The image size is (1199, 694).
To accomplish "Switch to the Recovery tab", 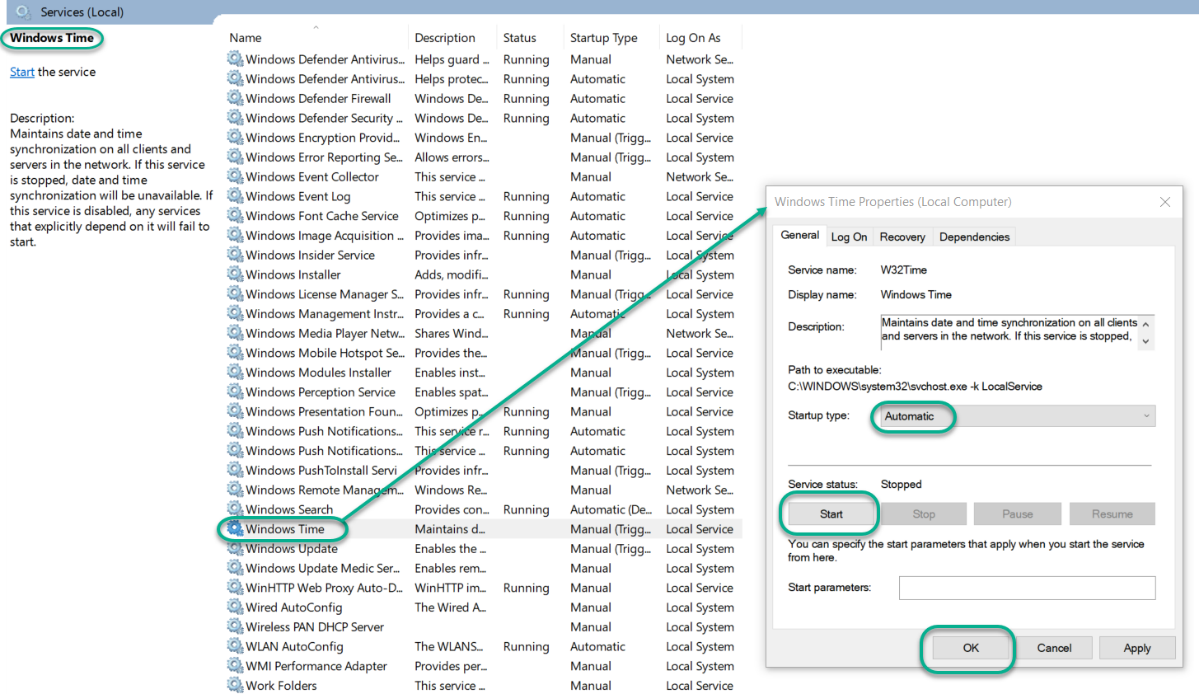I will click(902, 236).
